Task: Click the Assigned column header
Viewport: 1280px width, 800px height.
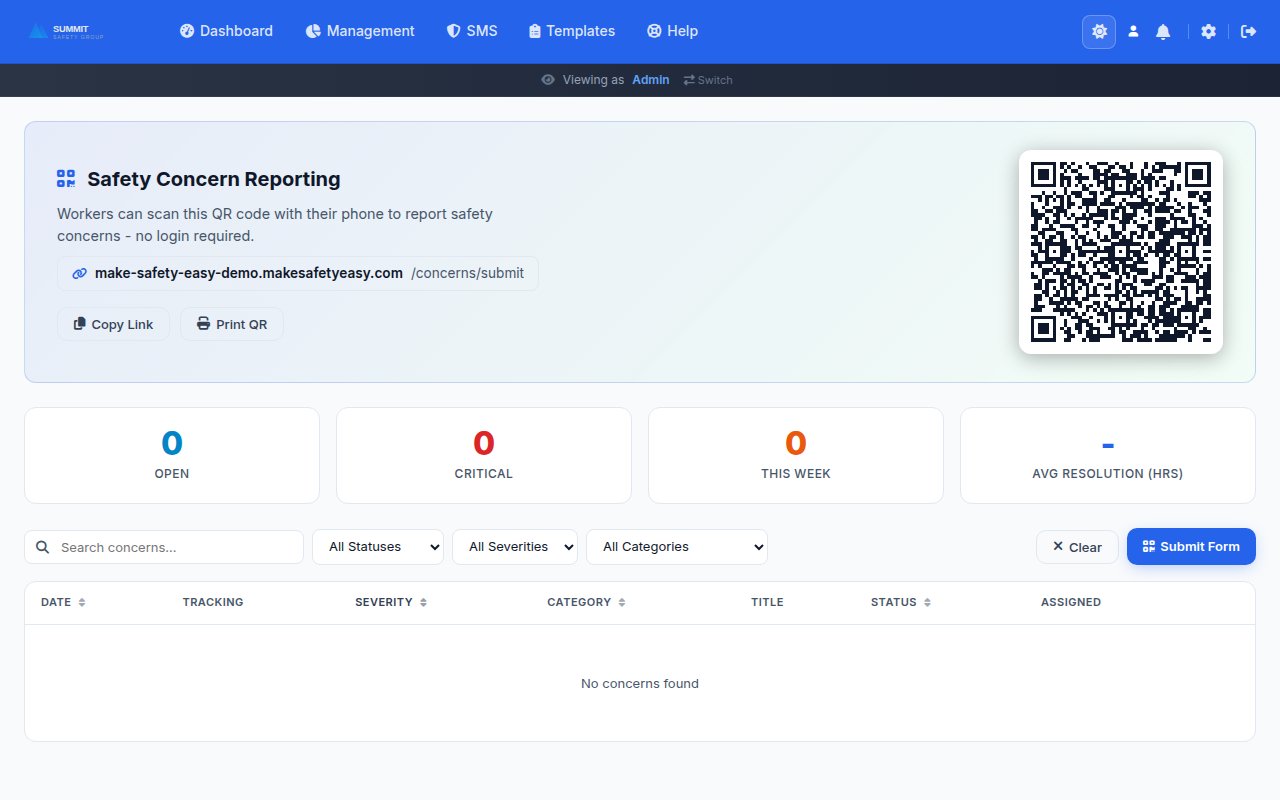Action: pyautogui.click(x=1071, y=602)
